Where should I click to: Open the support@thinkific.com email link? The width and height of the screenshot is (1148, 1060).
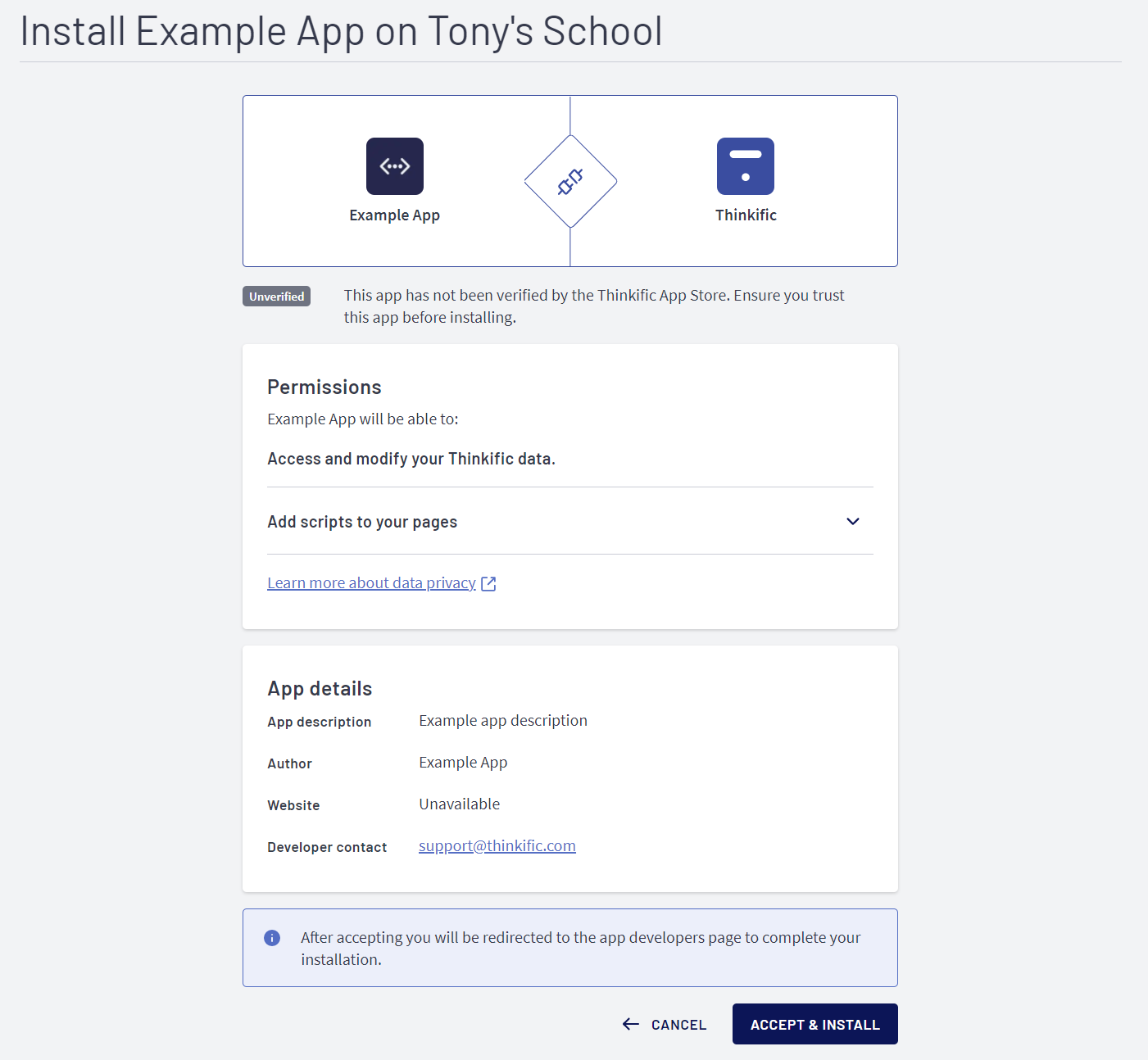[497, 845]
